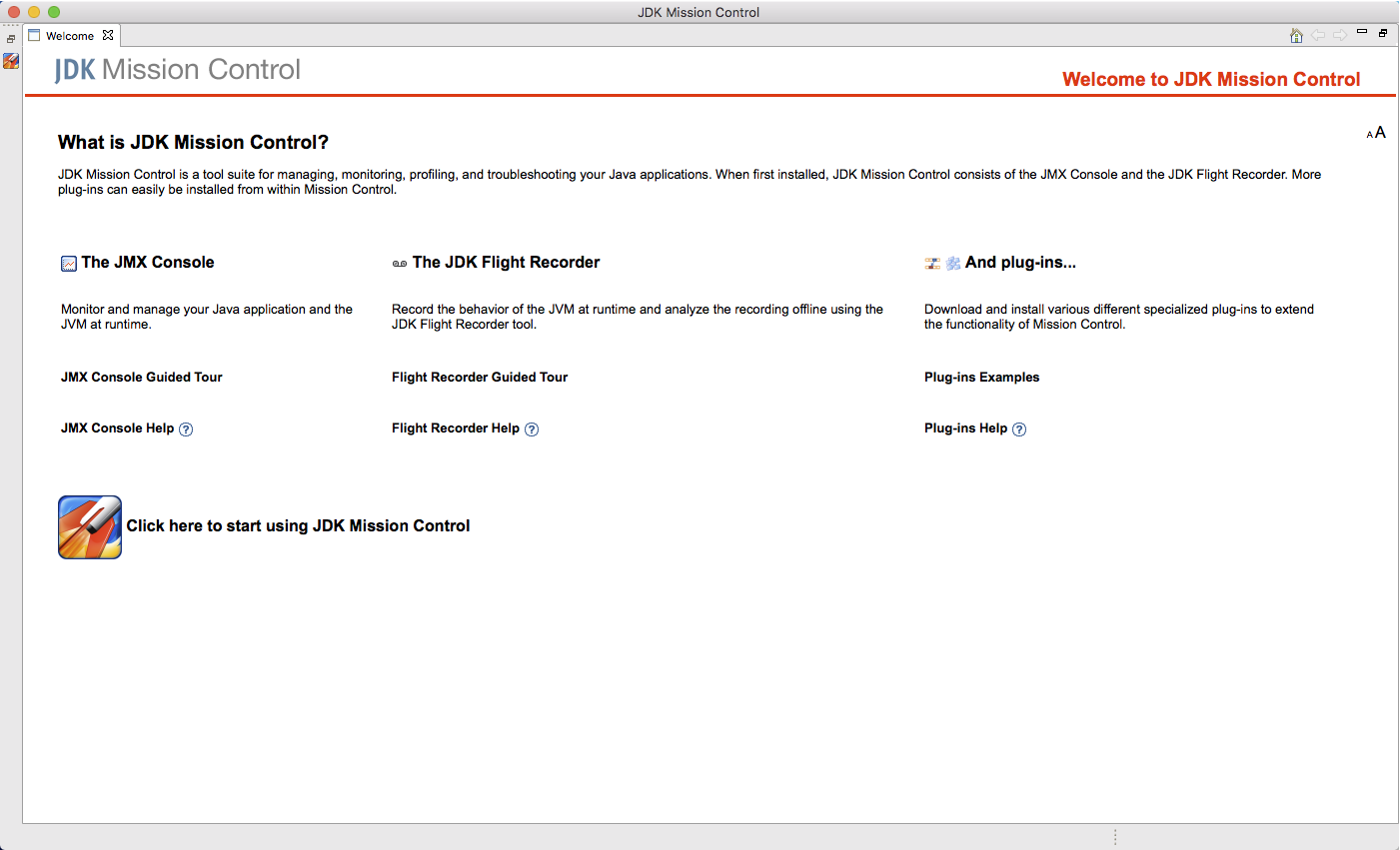The image size is (1400, 850).
Task: Click the restore icon at top right of Welcome view
Action: click(x=1383, y=33)
